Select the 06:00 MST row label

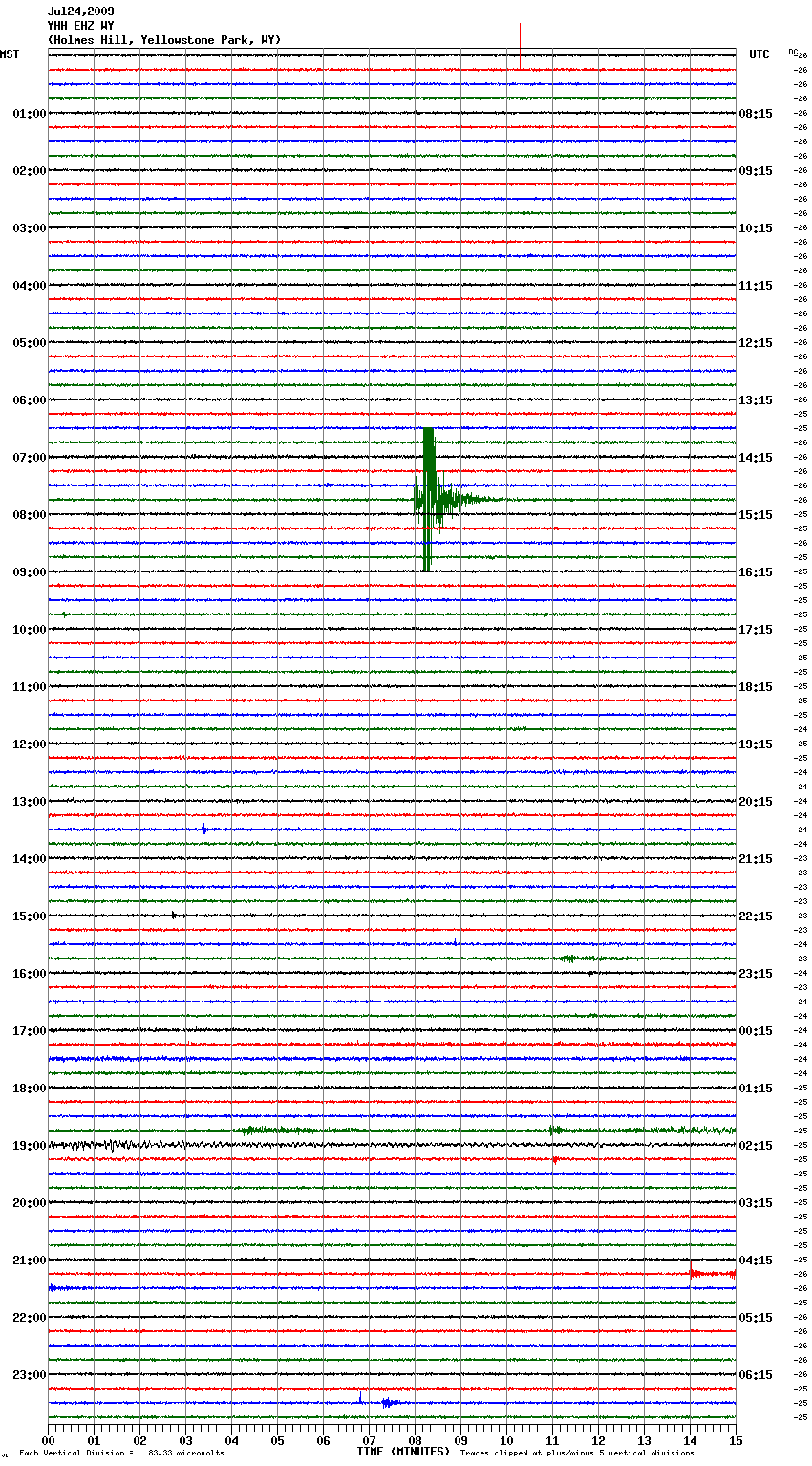(x=30, y=399)
